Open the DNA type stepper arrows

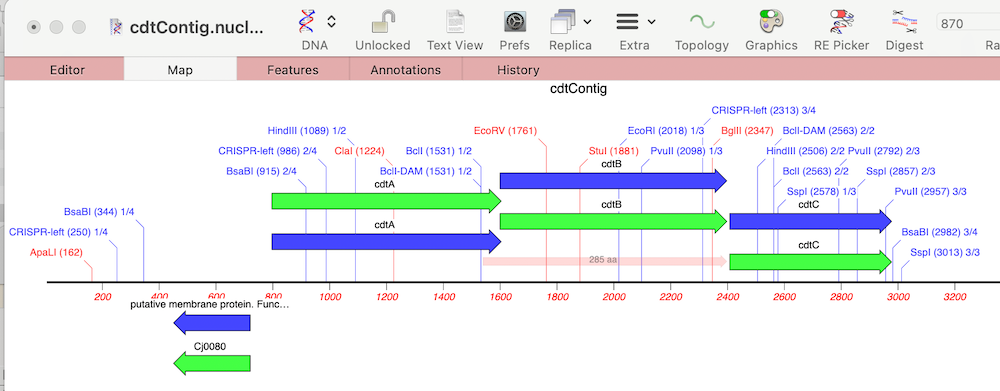[x=331, y=22]
